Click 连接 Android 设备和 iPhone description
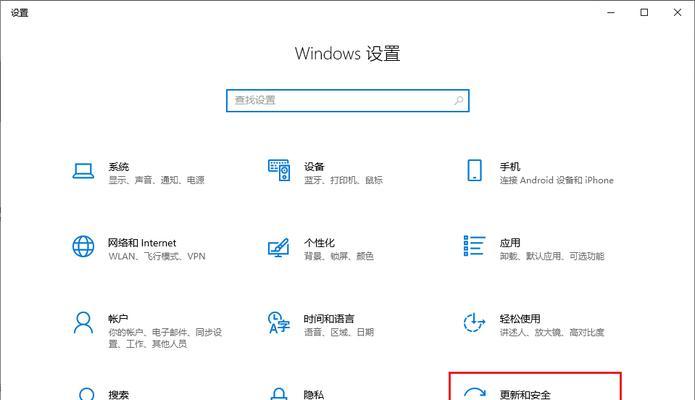This screenshot has width=695, height=400. 557,180
